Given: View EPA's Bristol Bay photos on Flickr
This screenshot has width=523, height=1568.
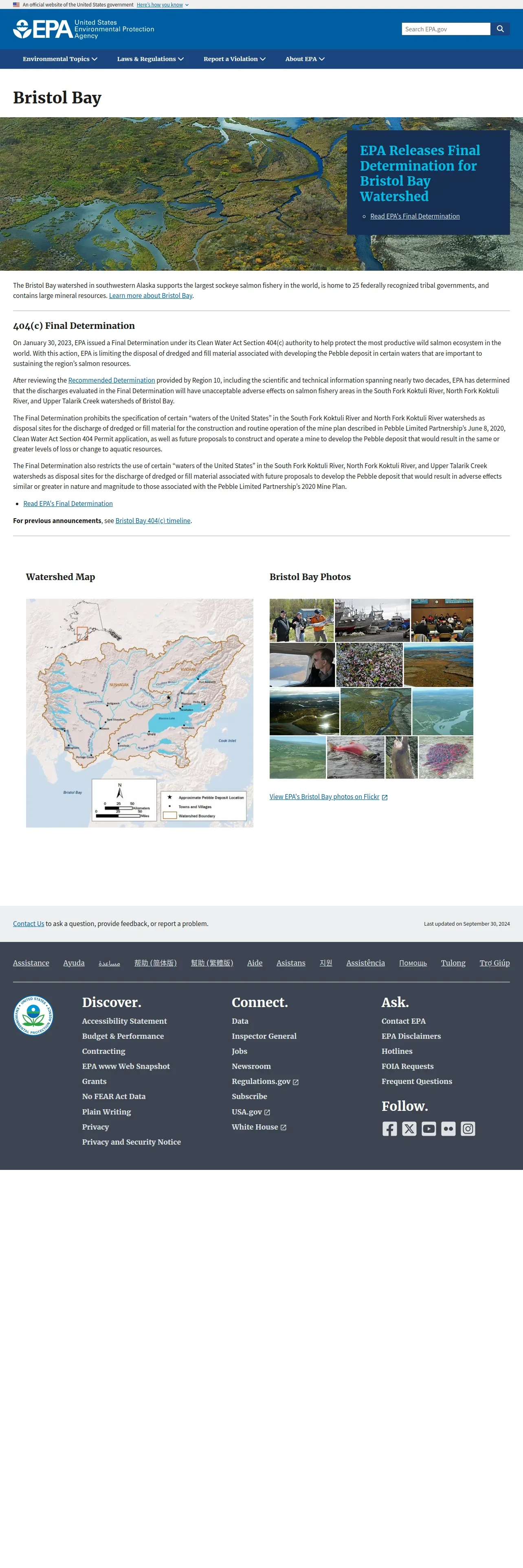Looking at the screenshot, I should (324, 797).
